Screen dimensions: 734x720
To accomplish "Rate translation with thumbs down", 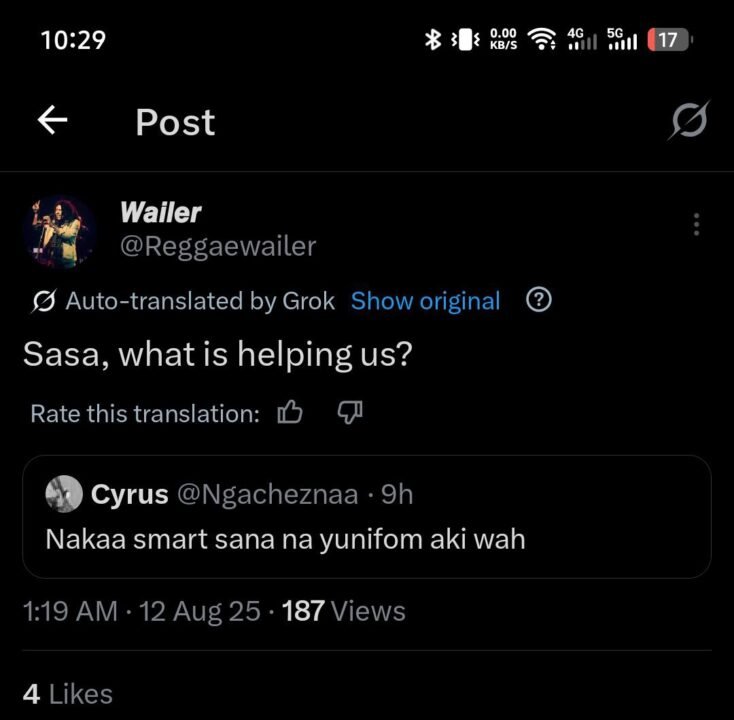I will tap(348, 412).
